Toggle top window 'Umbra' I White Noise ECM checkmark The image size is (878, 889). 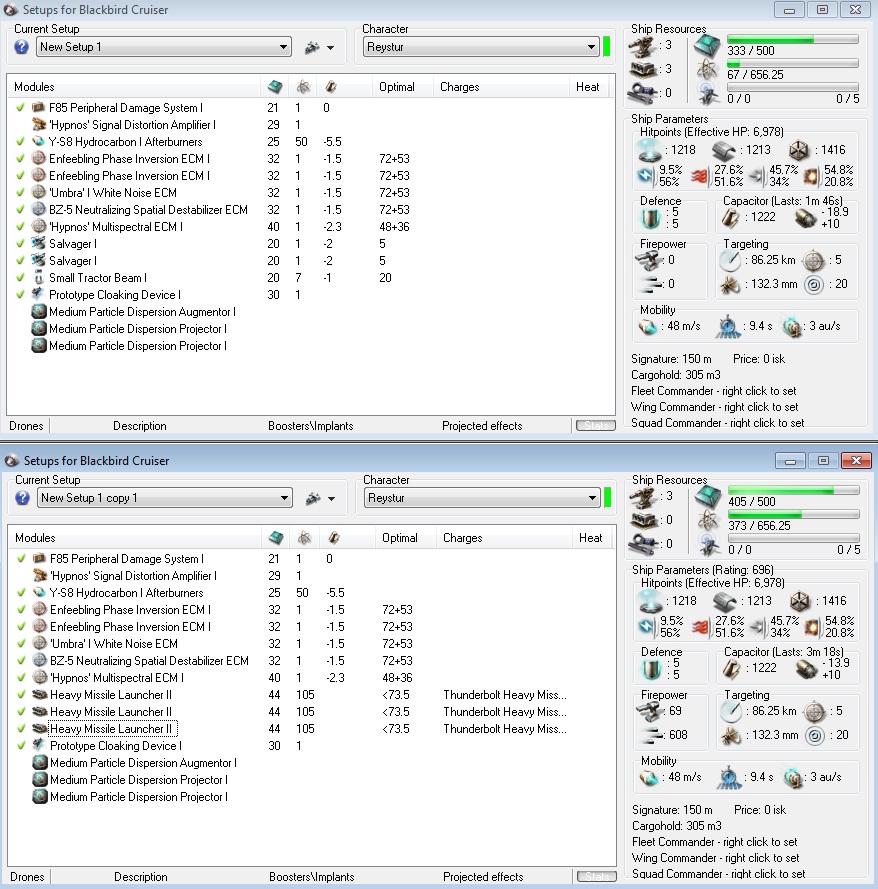(20, 193)
